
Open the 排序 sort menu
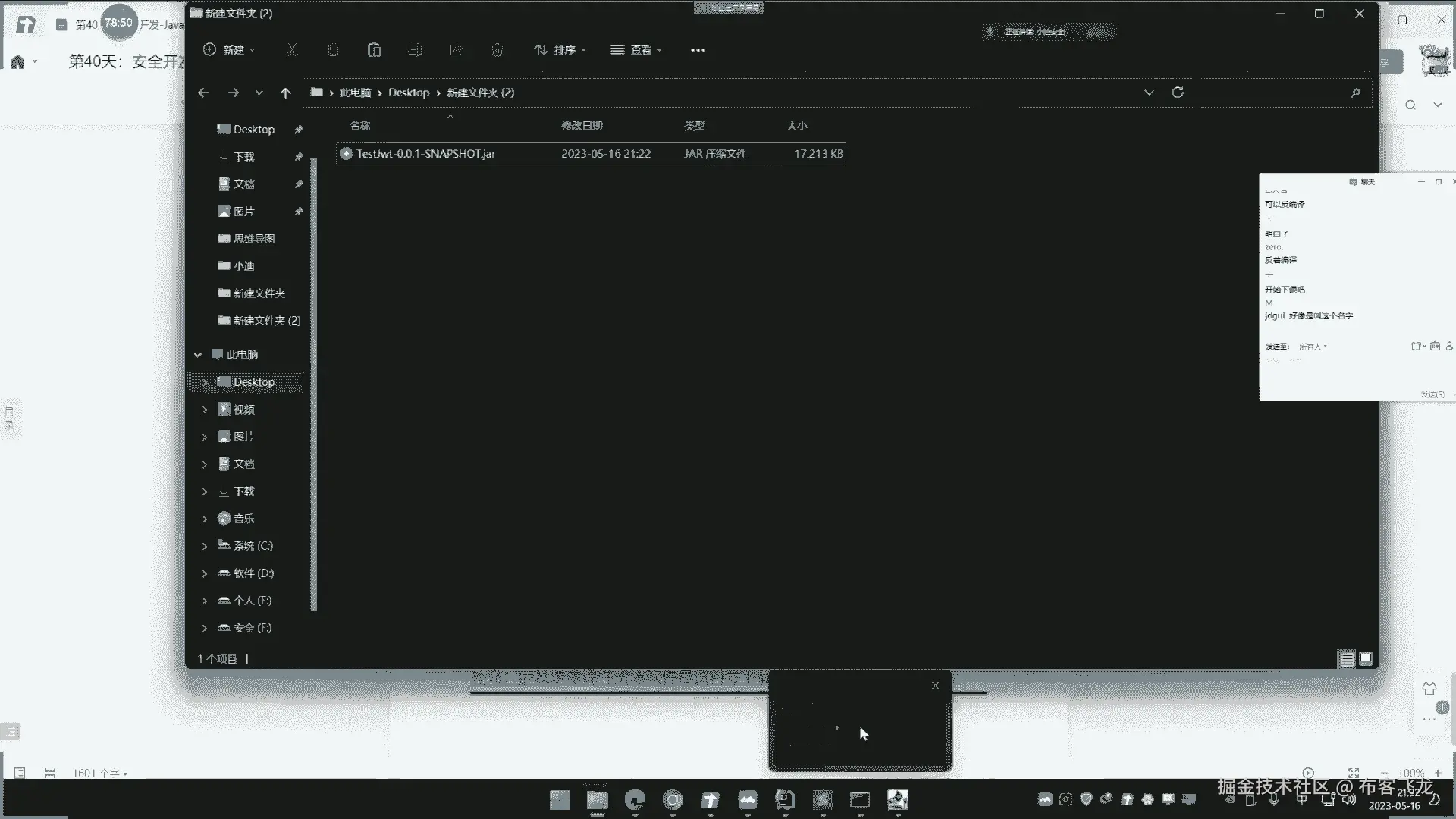coord(560,50)
